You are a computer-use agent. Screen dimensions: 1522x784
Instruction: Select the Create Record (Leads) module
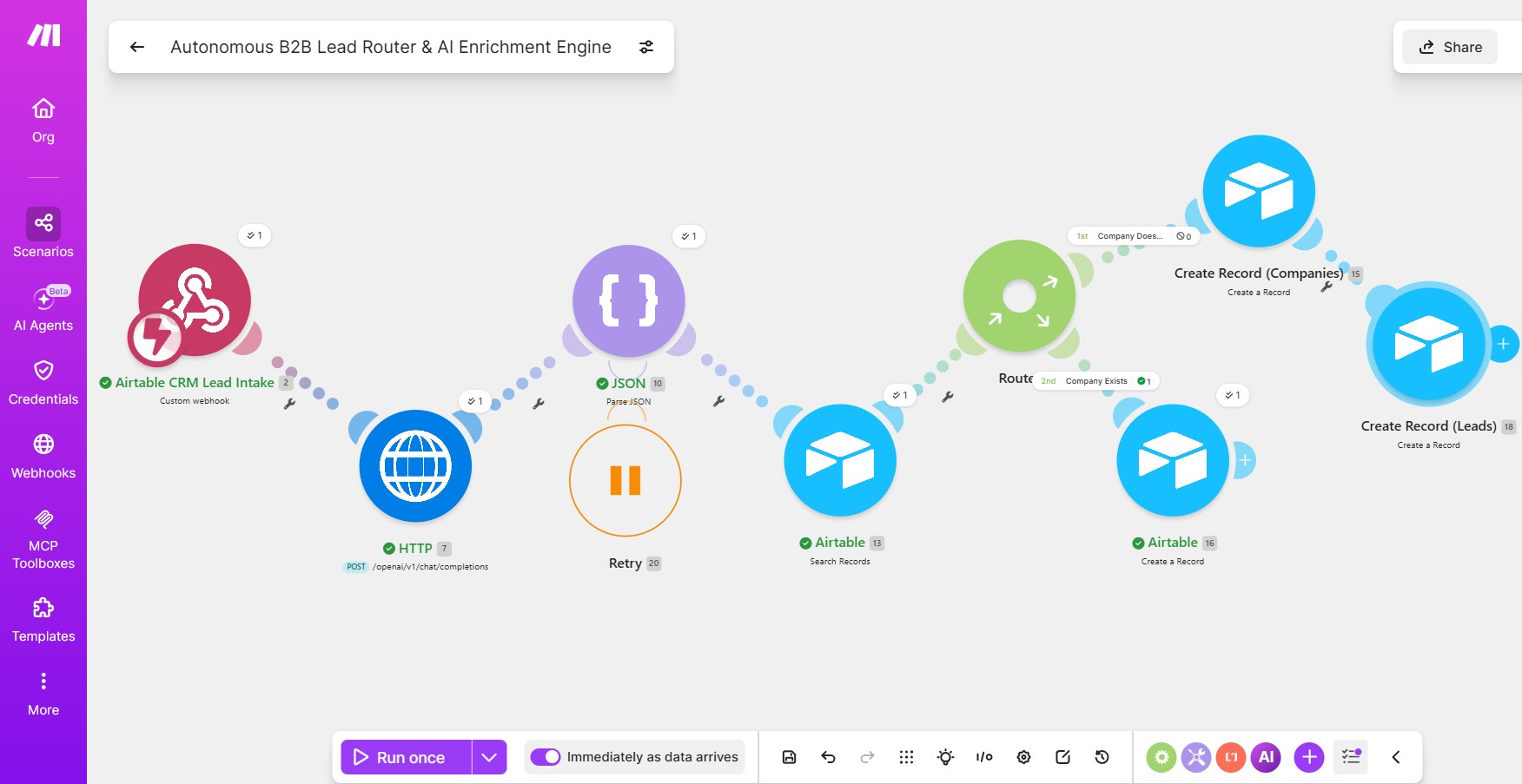click(1429, 344)
